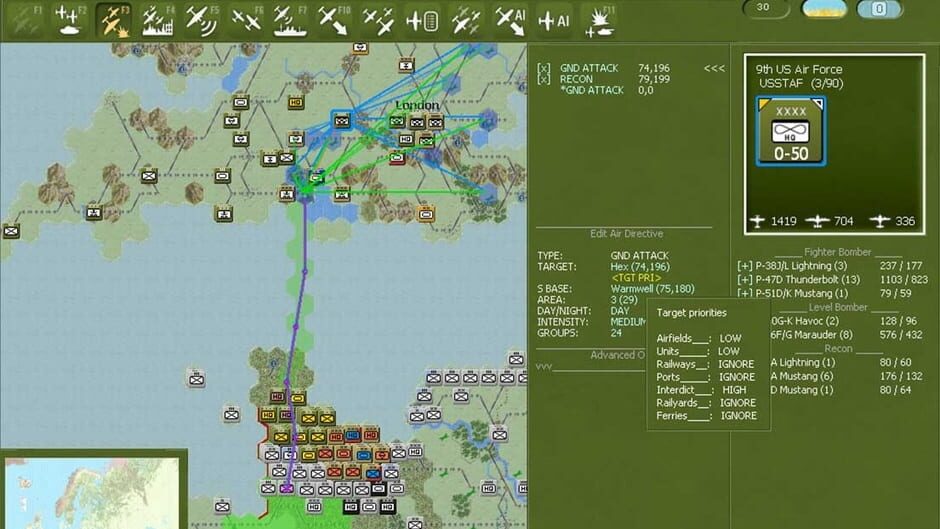Set the Airfields priority LOW value
The image size is (940, 529).
coord(730,338)
